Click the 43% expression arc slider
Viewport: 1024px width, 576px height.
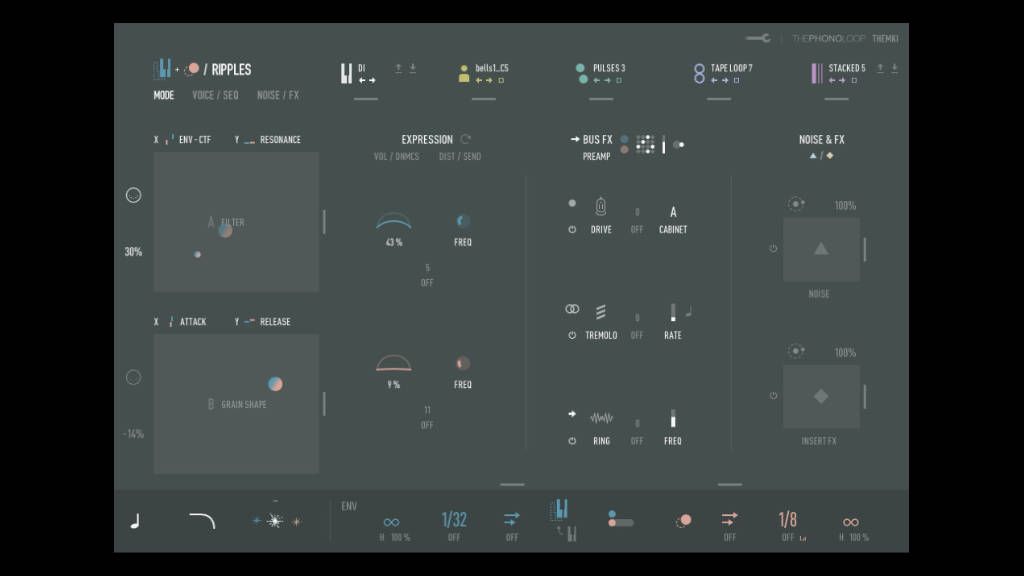pos(394,221)
